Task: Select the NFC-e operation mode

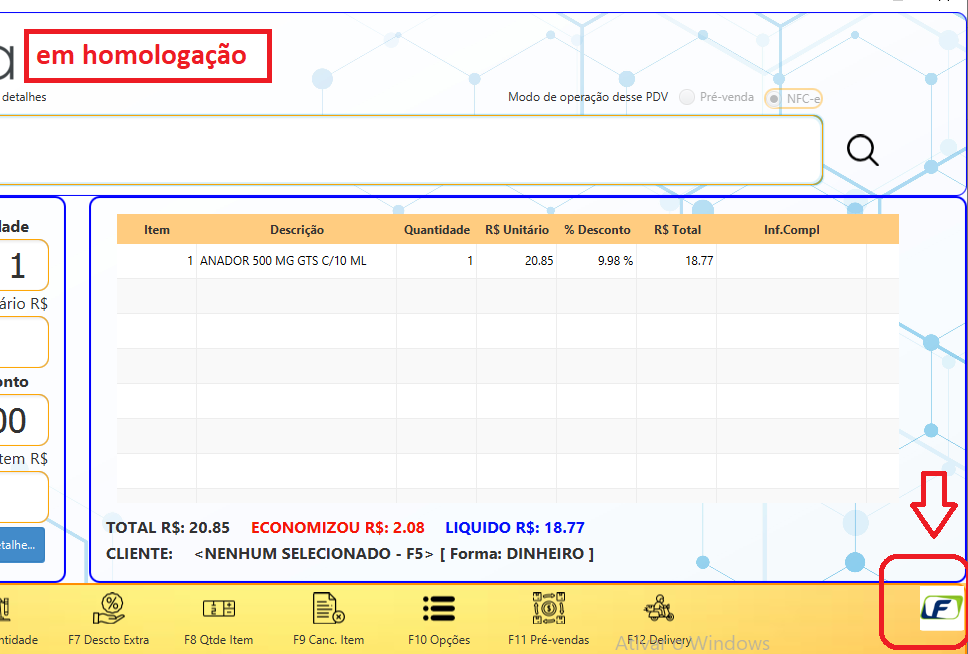Action: pyautogui.click(x=774, y=98)
